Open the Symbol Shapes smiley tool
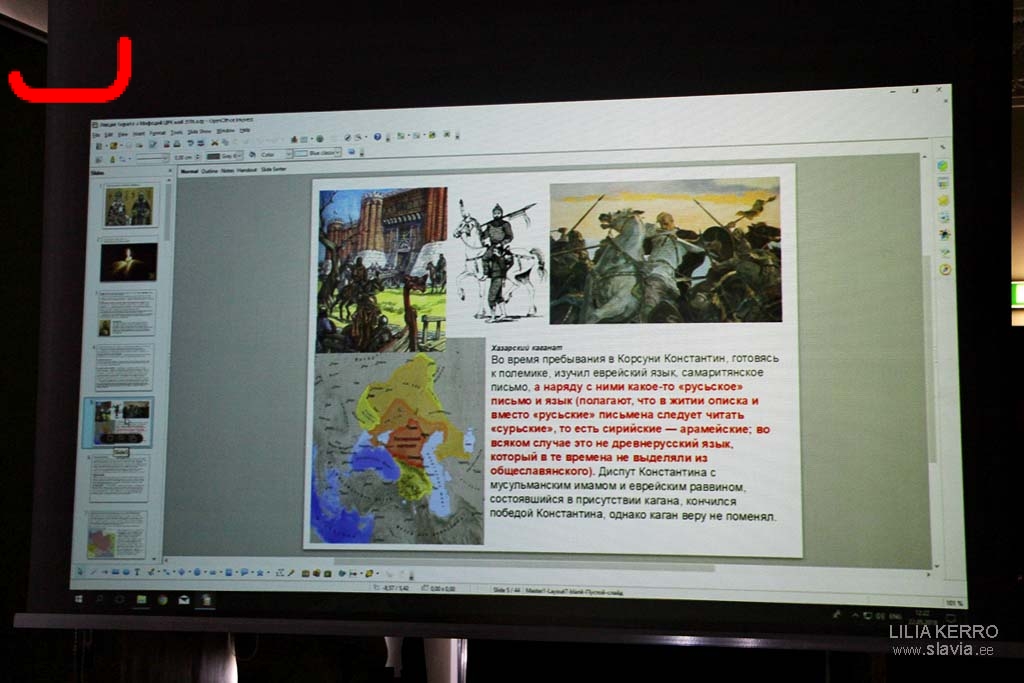 (197, 573)
